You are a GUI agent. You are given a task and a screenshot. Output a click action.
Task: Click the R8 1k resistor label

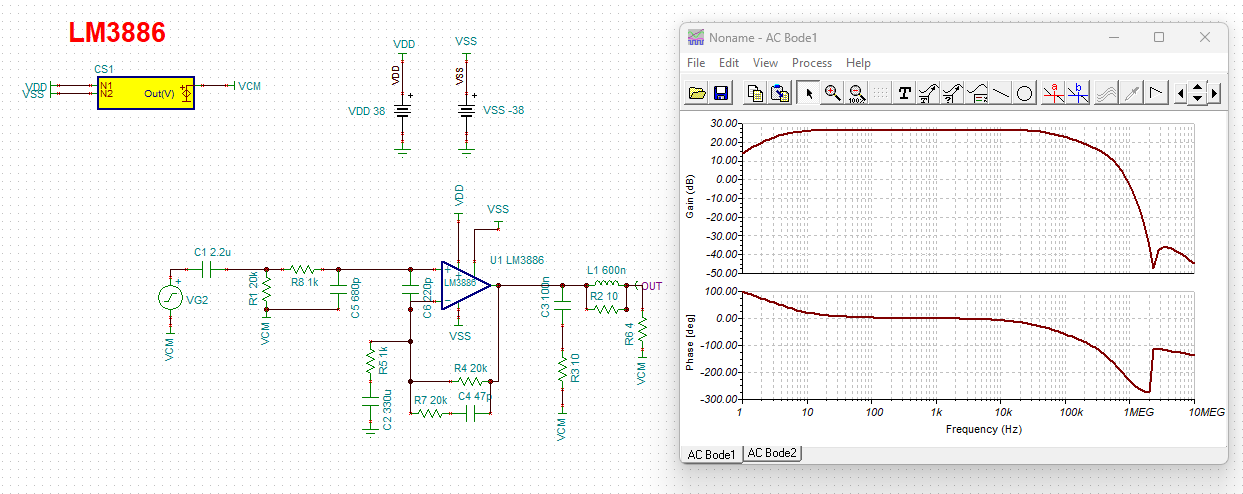(304, 283)
